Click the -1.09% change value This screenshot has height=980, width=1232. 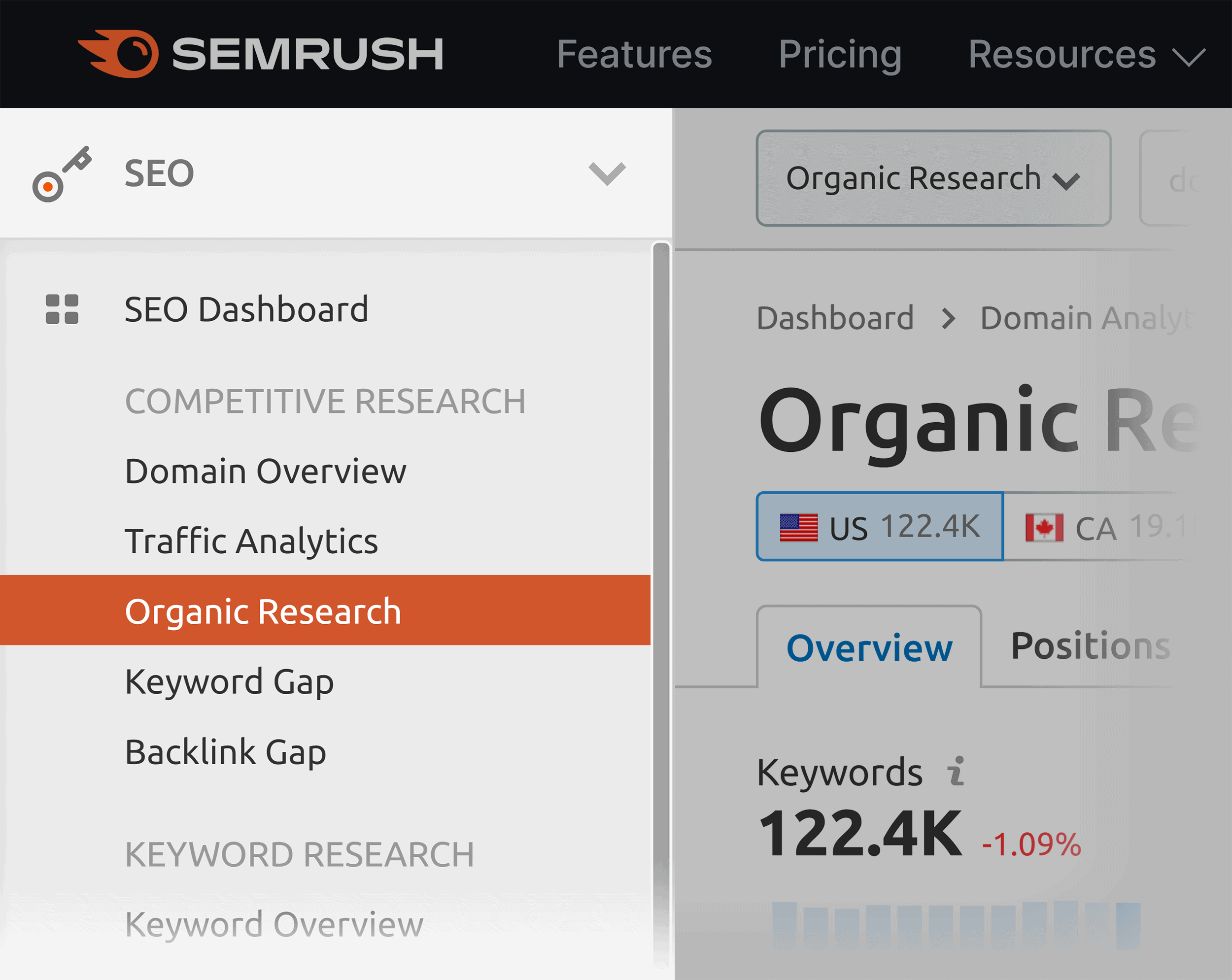[x=1031, y=844]
